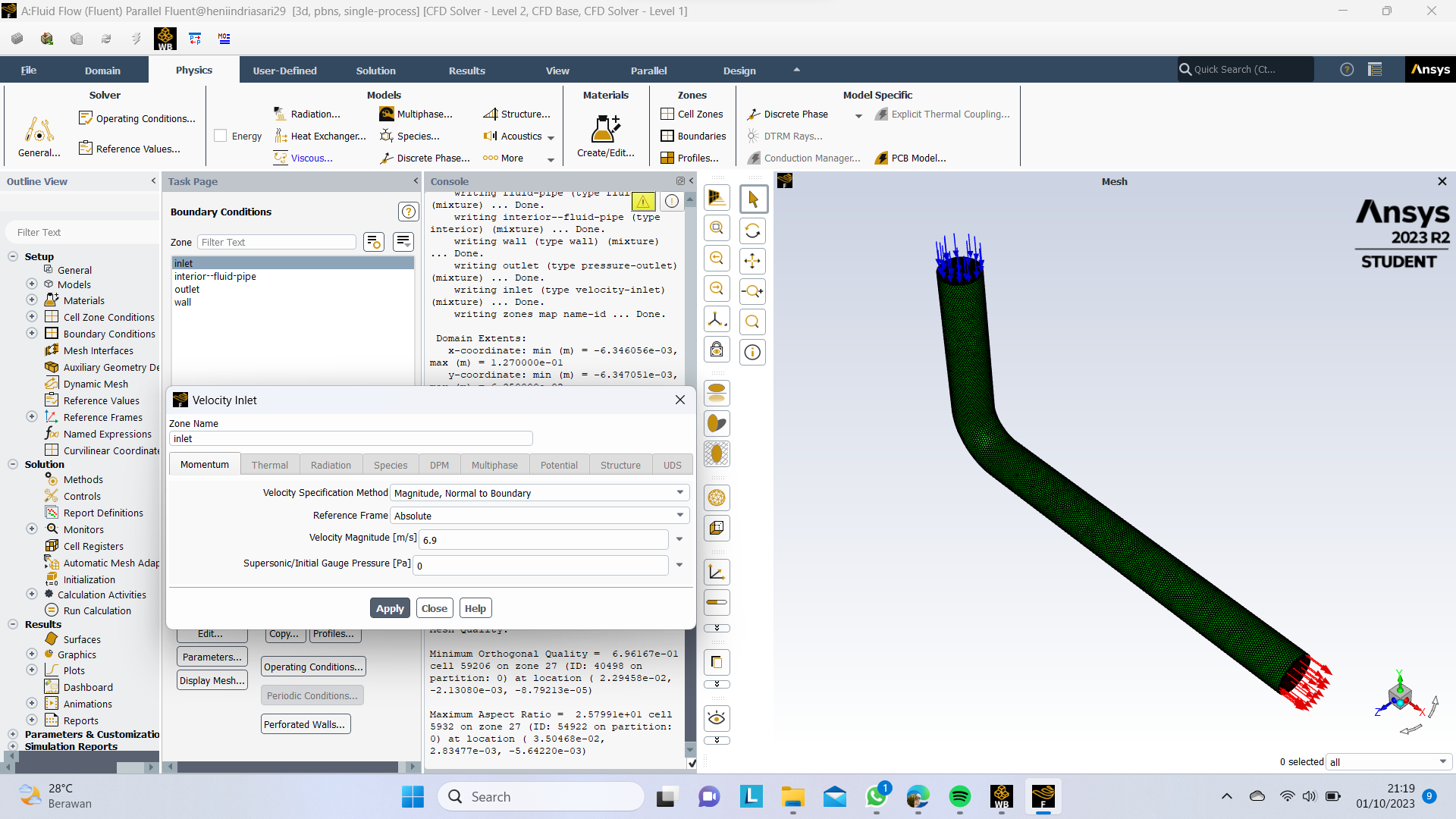1456x819 pixels.
Task: Click the console vertical scrollbar
Action: tap(690, 474)
